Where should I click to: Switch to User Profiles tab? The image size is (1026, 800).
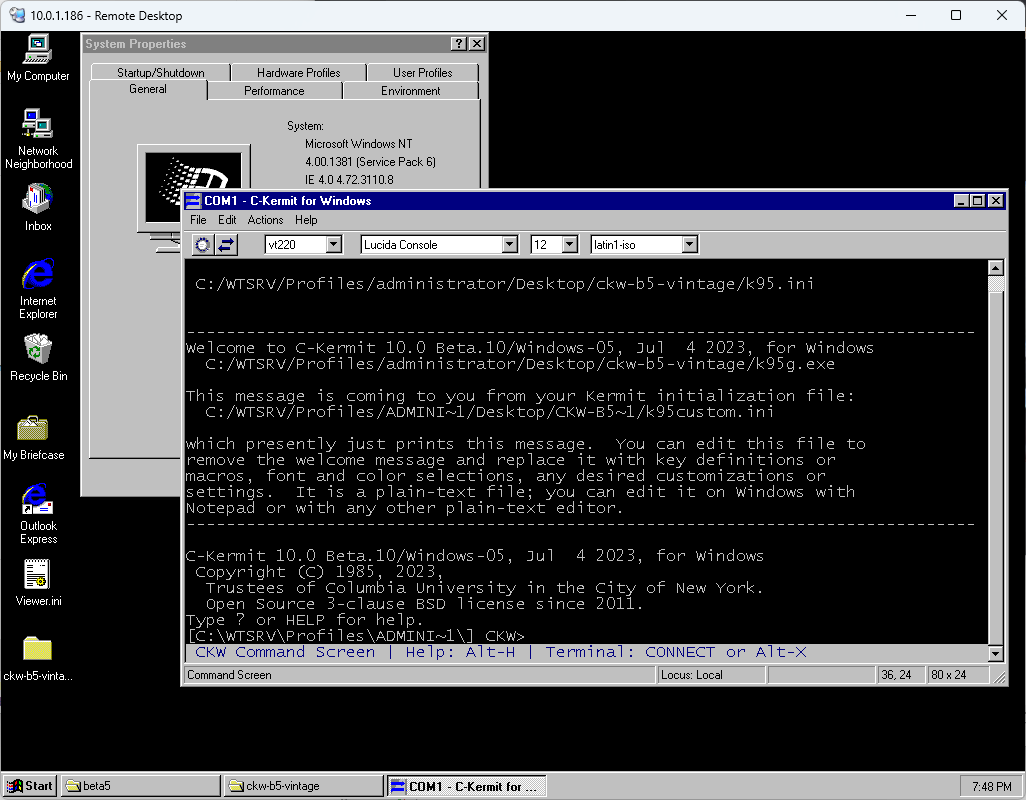(x=422, y=73)
